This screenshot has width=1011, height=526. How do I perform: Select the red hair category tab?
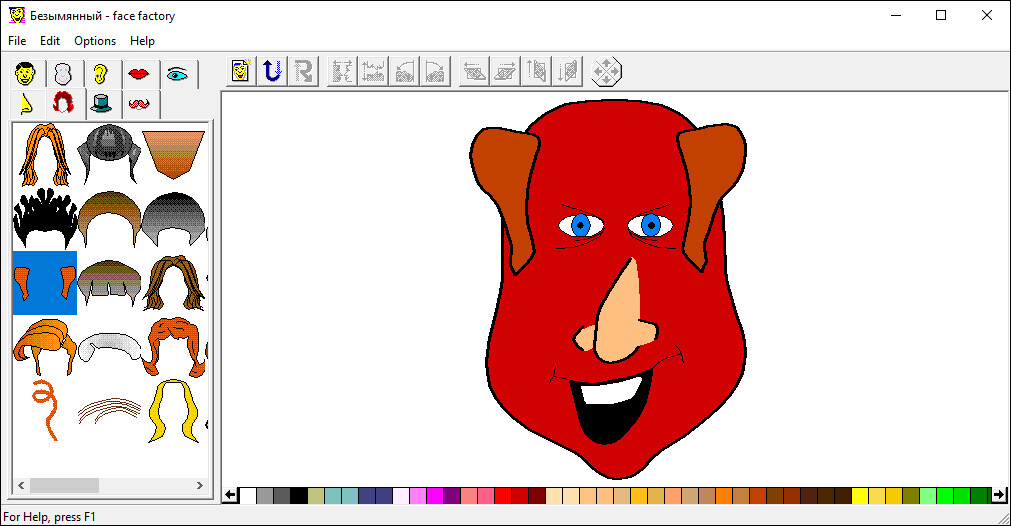64,103
